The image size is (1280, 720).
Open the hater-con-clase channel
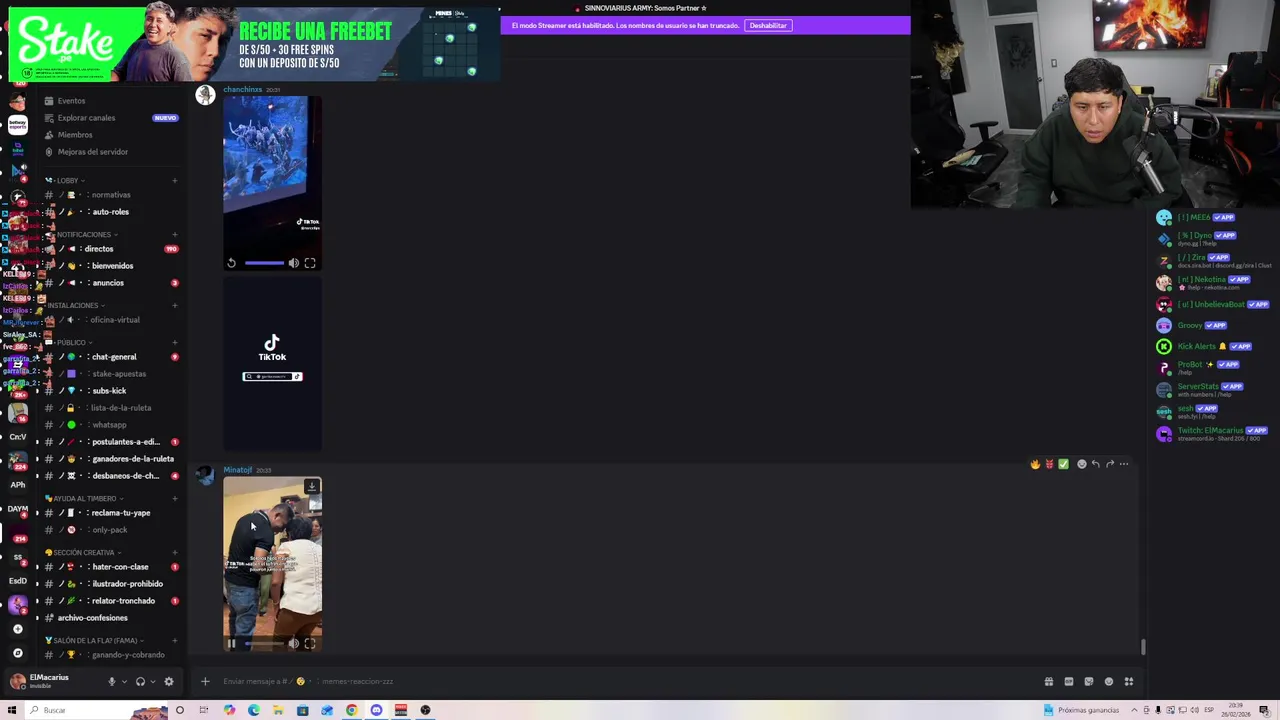click(x=120, y=567)
